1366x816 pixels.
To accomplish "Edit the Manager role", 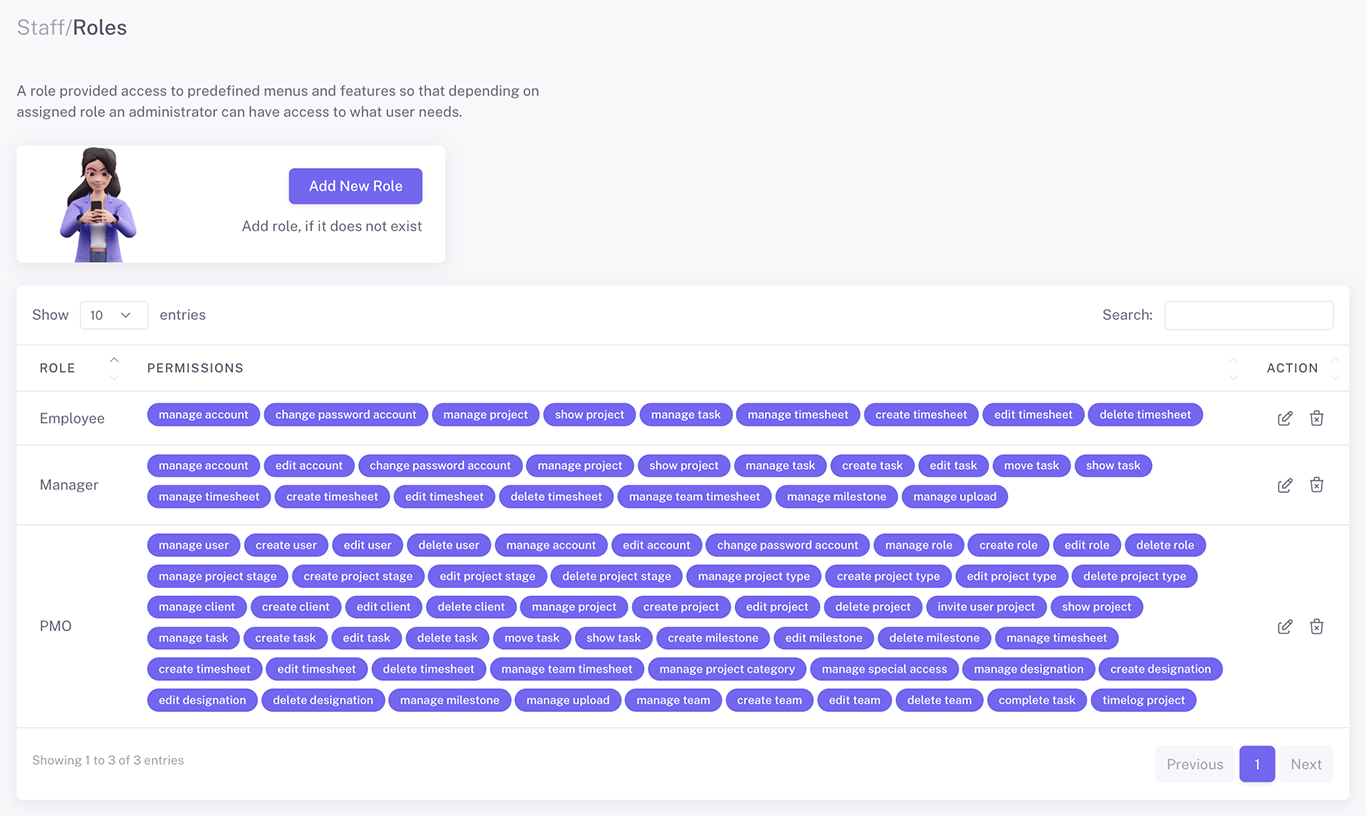I will click(x=1285, y=485).
